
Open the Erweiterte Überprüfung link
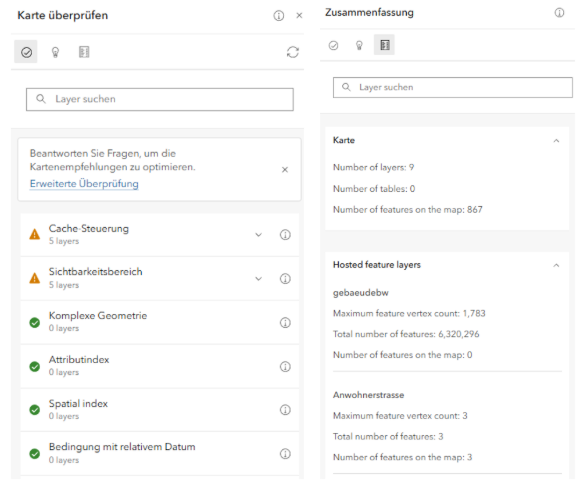[84, 184]
